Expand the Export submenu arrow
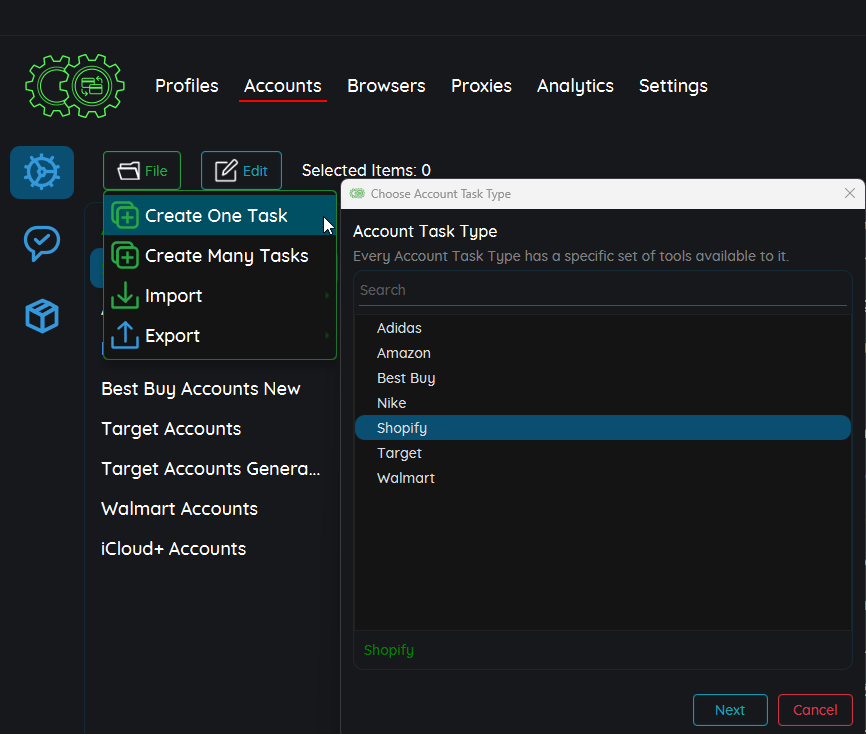The height and width of the screenshot is (734, 866). pyautogui.click(x=327, y=336)
